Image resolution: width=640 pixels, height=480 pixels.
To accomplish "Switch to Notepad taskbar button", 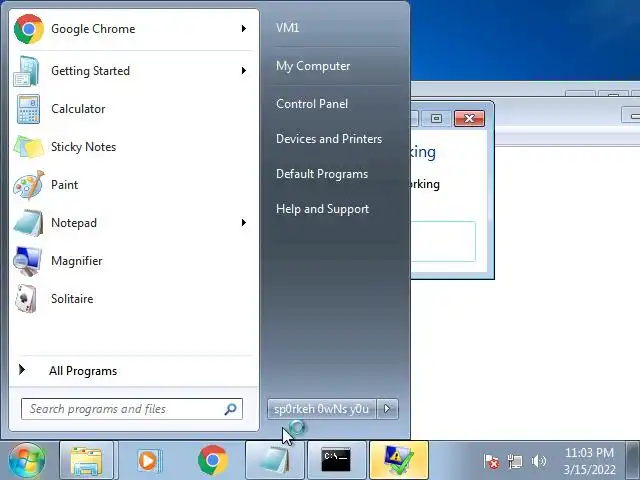I will point(275,460).
